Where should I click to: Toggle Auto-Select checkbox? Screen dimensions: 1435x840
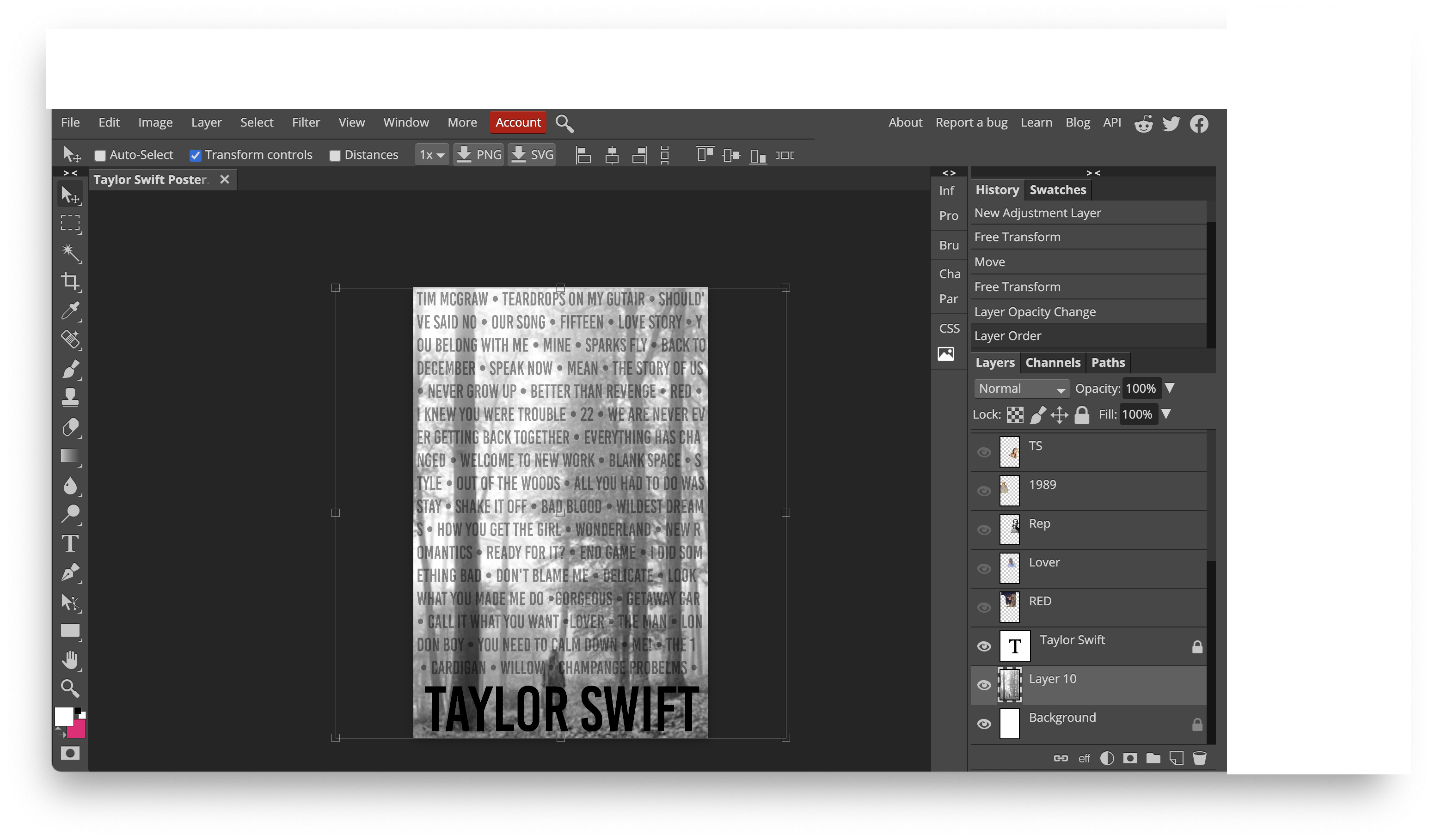tap(99, 155)
